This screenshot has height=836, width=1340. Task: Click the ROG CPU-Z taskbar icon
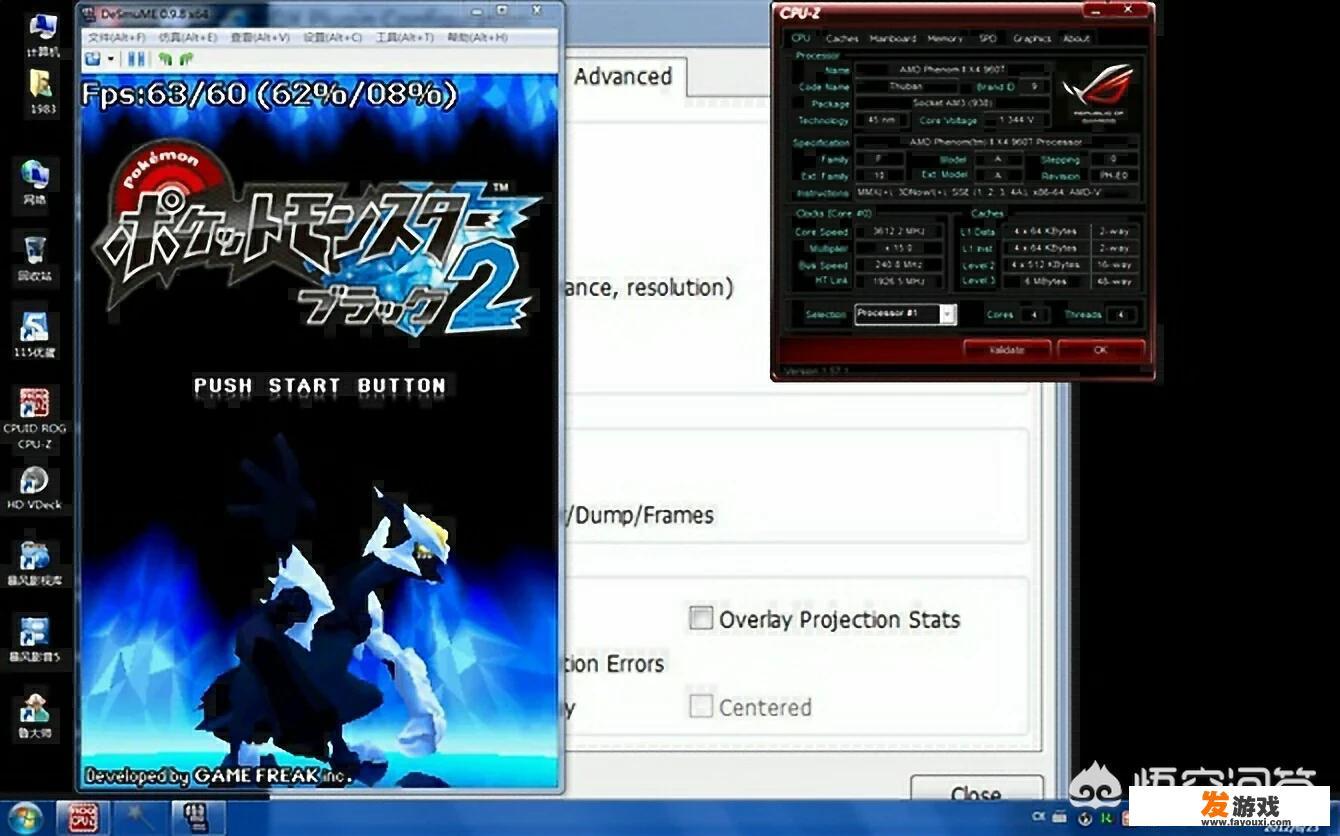coord(84,818)
